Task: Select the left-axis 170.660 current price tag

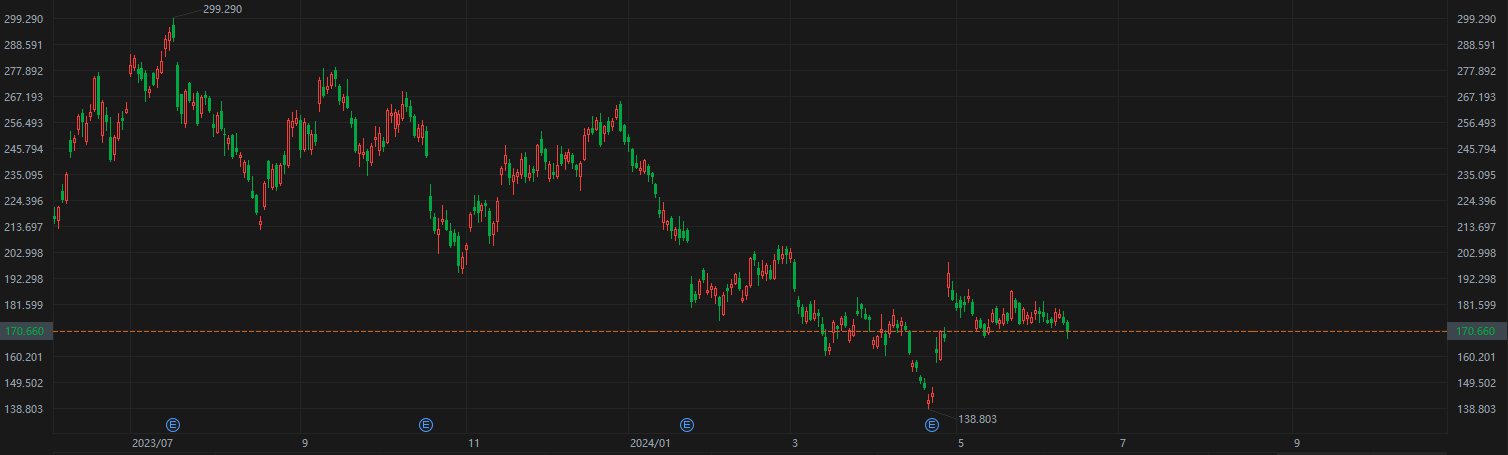Action: 25,331
